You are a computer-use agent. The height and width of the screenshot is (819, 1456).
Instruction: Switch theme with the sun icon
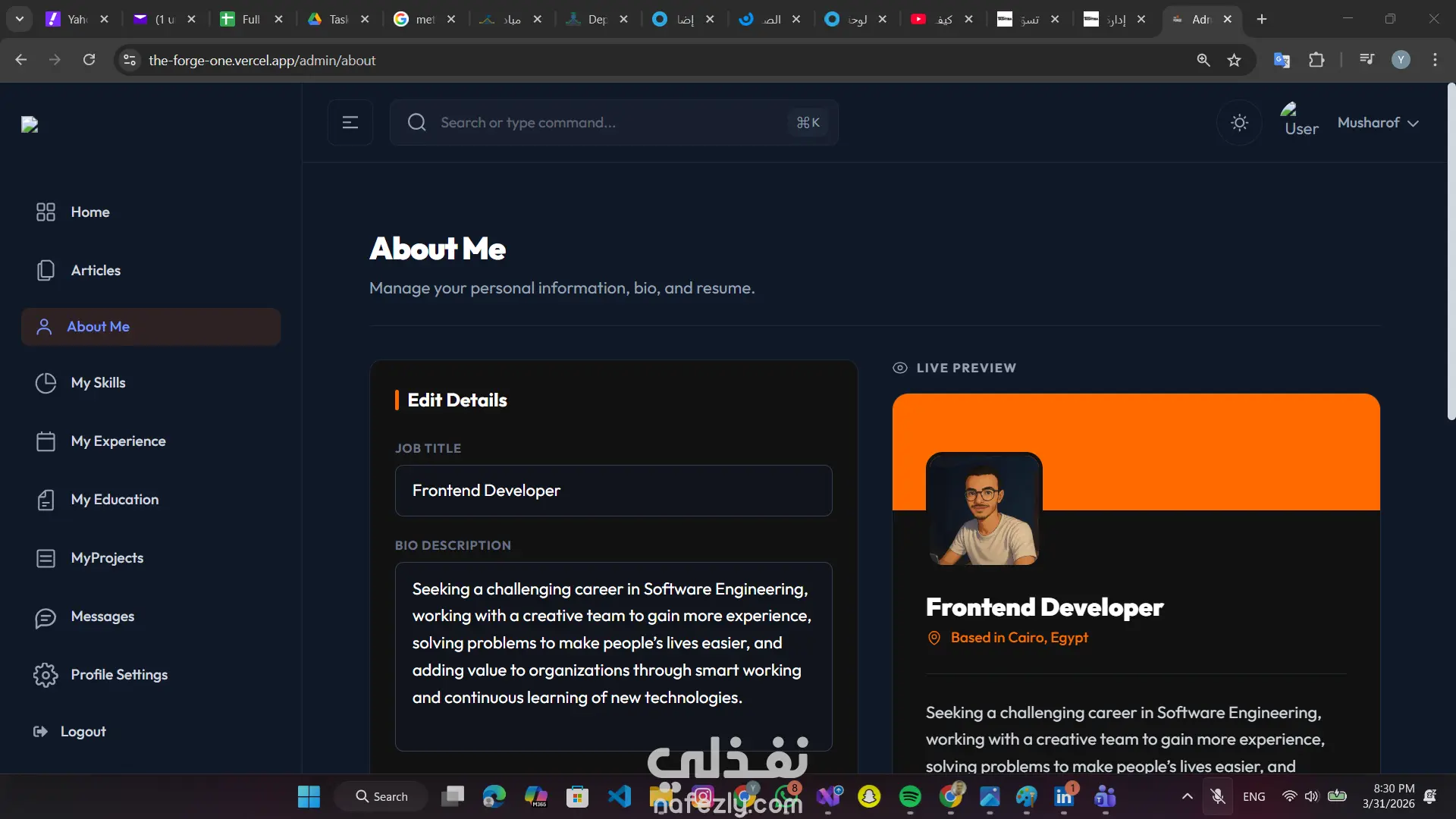click(1239, 123)
